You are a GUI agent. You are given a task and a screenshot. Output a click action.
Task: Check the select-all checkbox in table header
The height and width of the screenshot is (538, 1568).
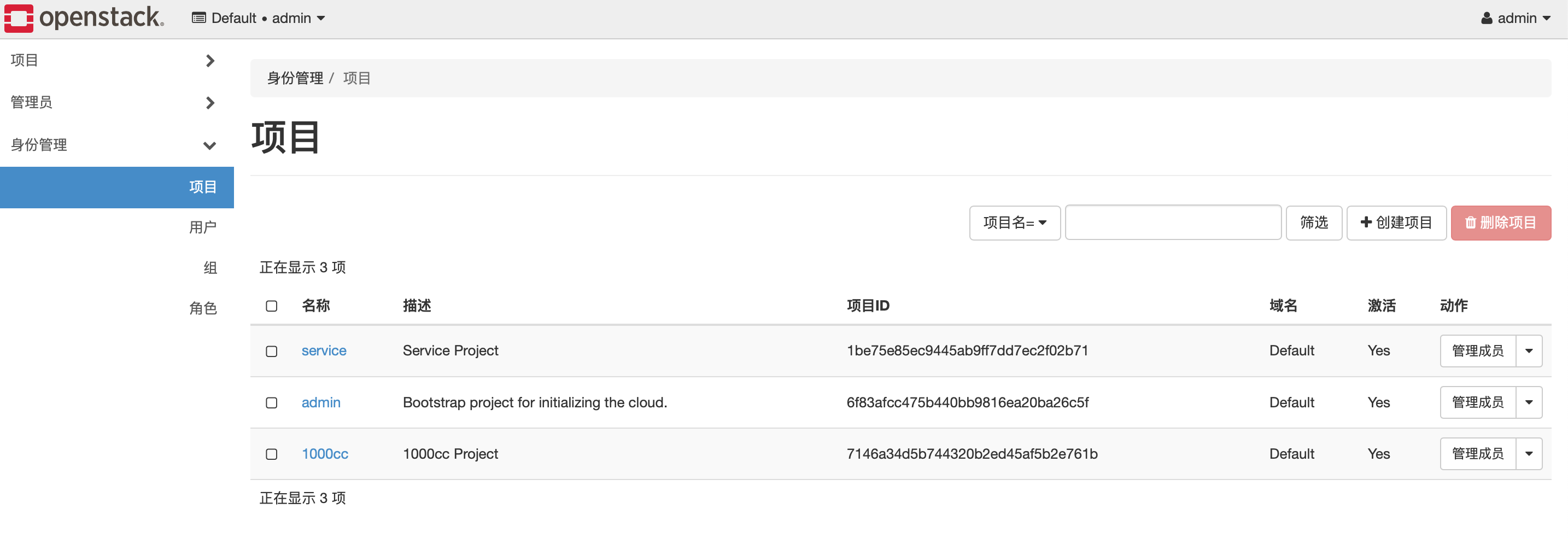[271, 306]
